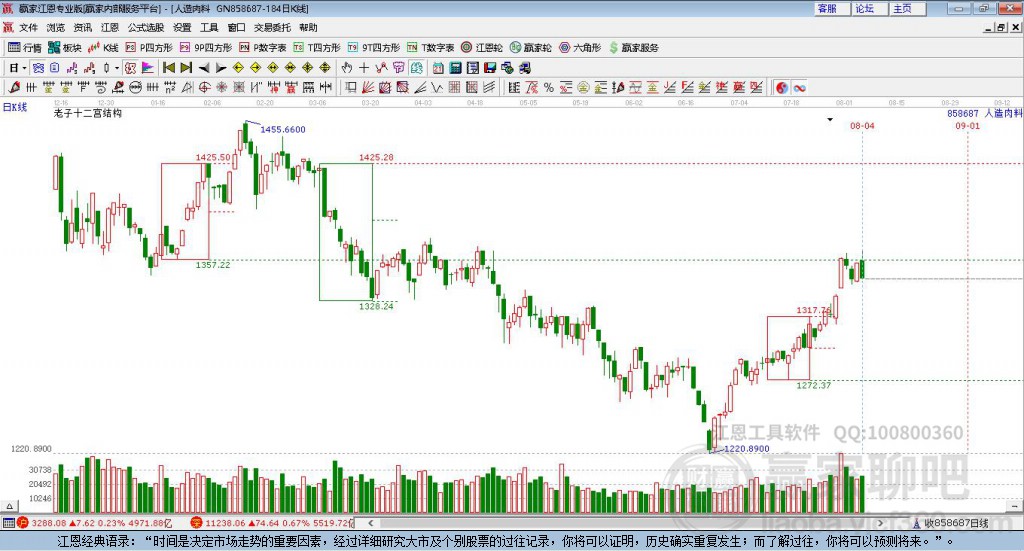The image size is (1024, 551).
Task: Jump to the first bar icon
Action: [x=168, y=68]
